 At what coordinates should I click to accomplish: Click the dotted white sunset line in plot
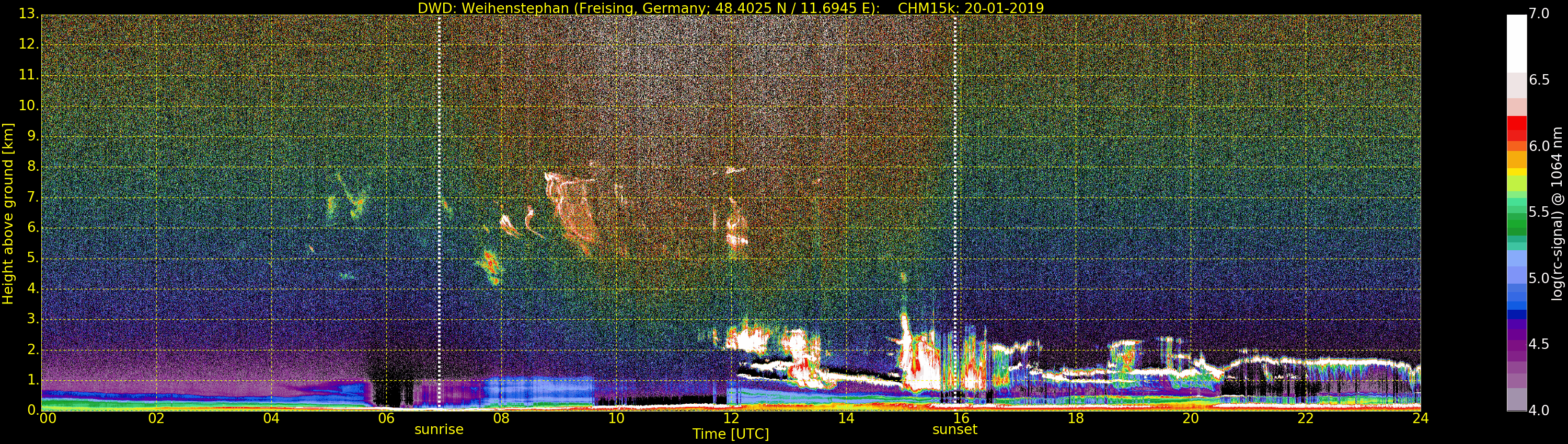click(954, 213)
